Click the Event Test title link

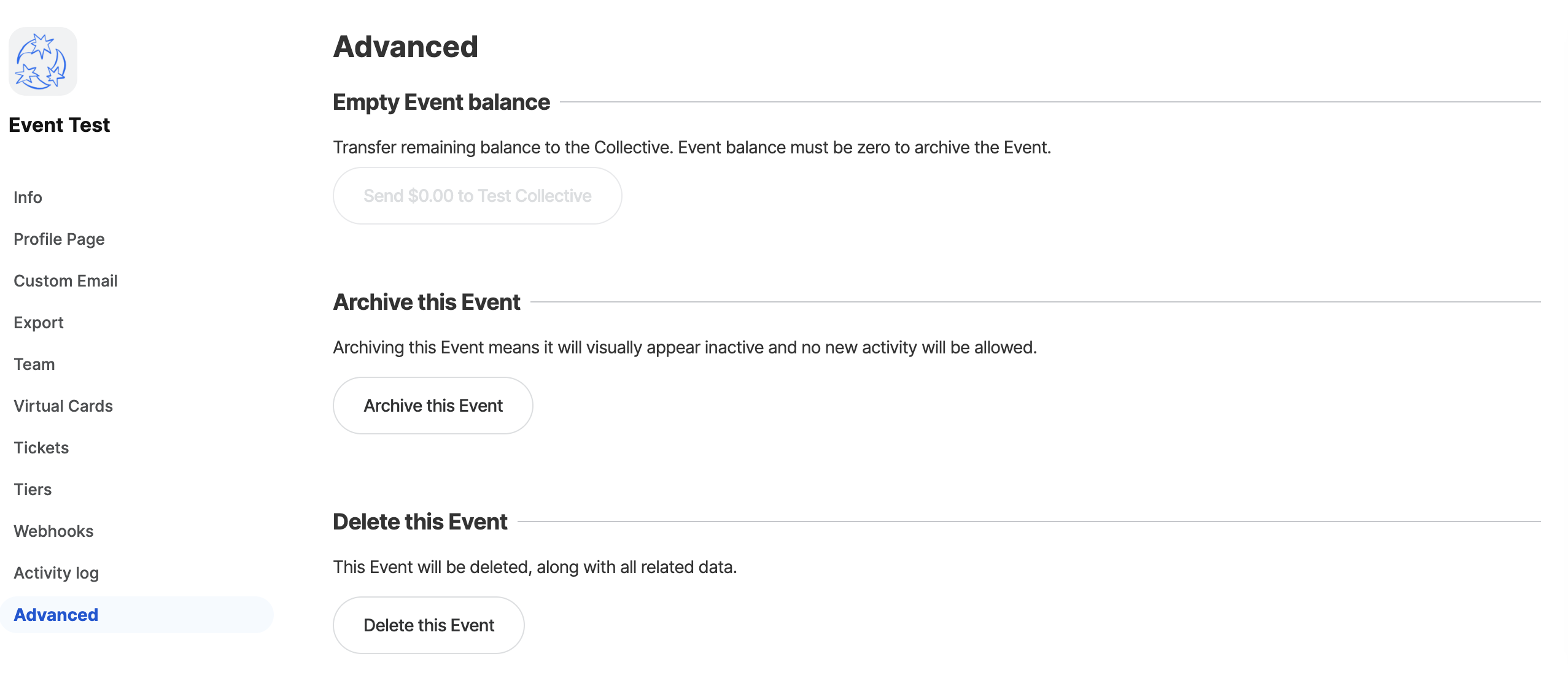[x=59, y=125]
